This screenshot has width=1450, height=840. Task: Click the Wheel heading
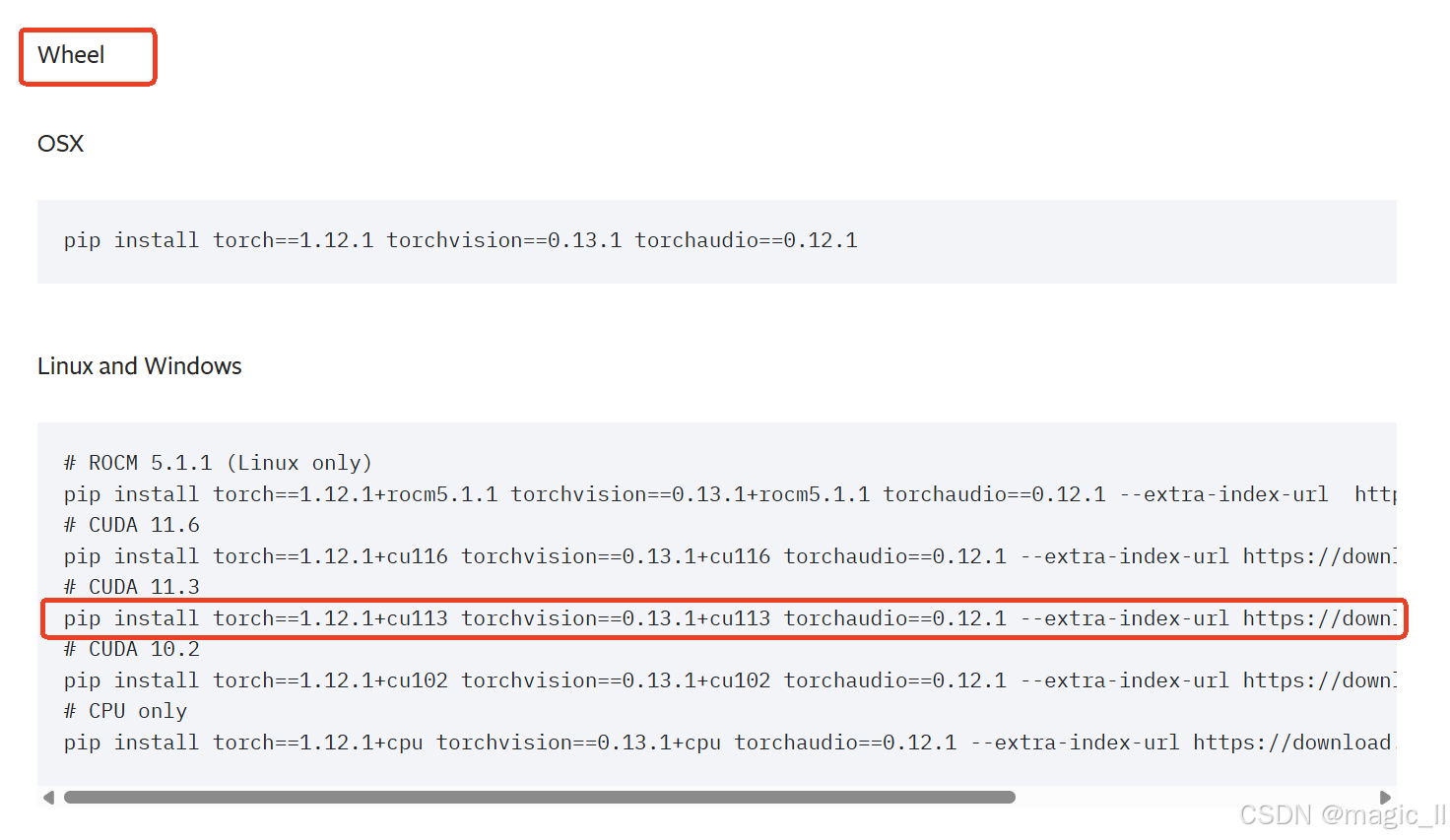(x=71, y=55)
